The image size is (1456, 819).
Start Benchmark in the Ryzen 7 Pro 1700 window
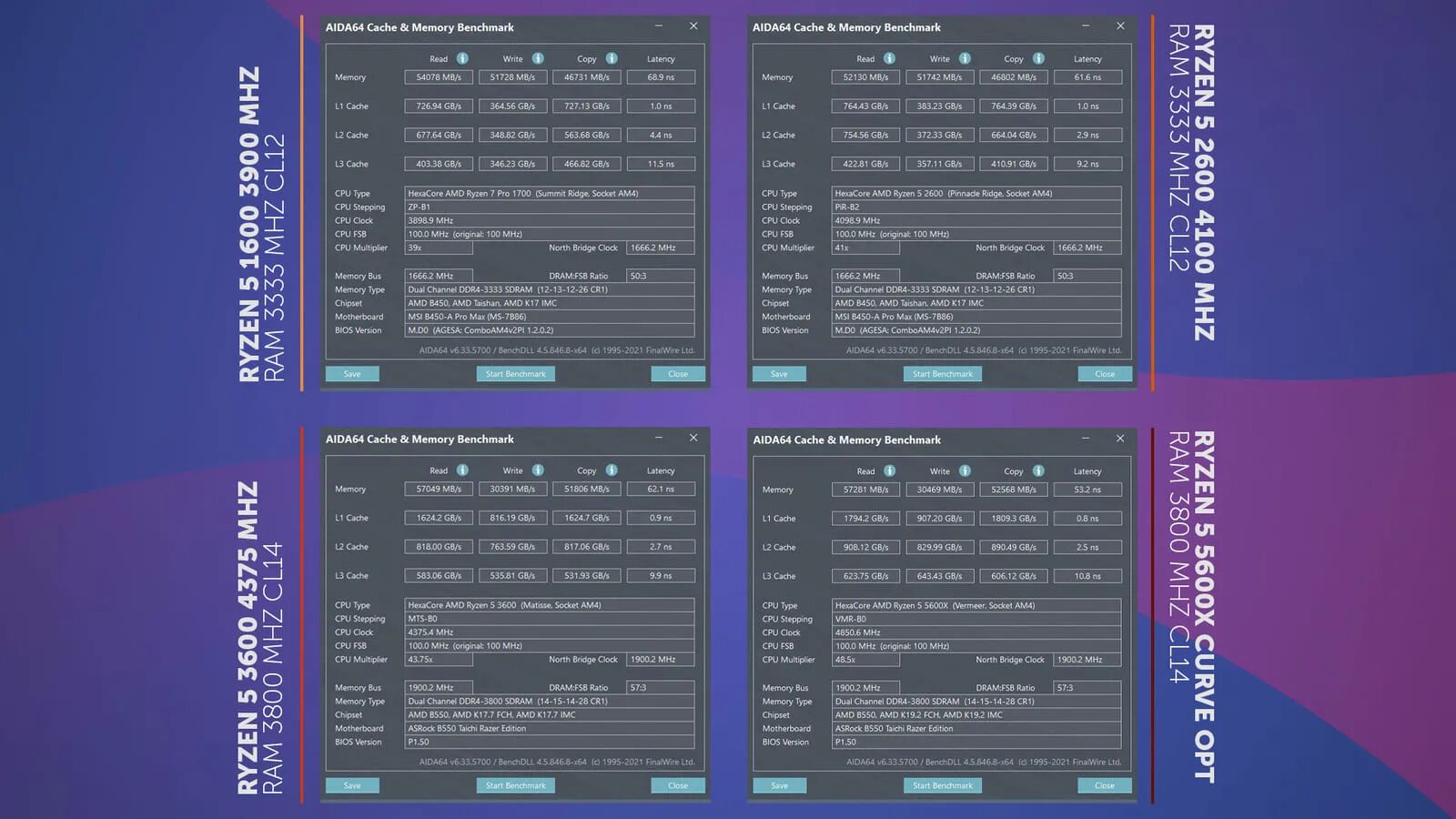click(516, 374)
